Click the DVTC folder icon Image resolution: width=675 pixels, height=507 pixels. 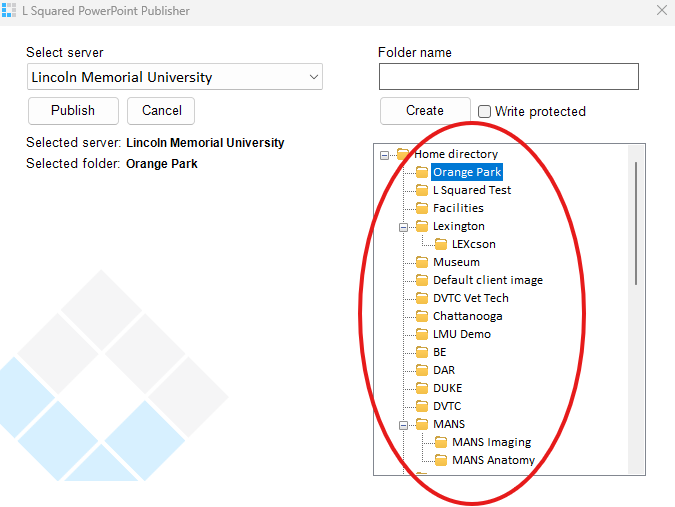tap(422, 406)
